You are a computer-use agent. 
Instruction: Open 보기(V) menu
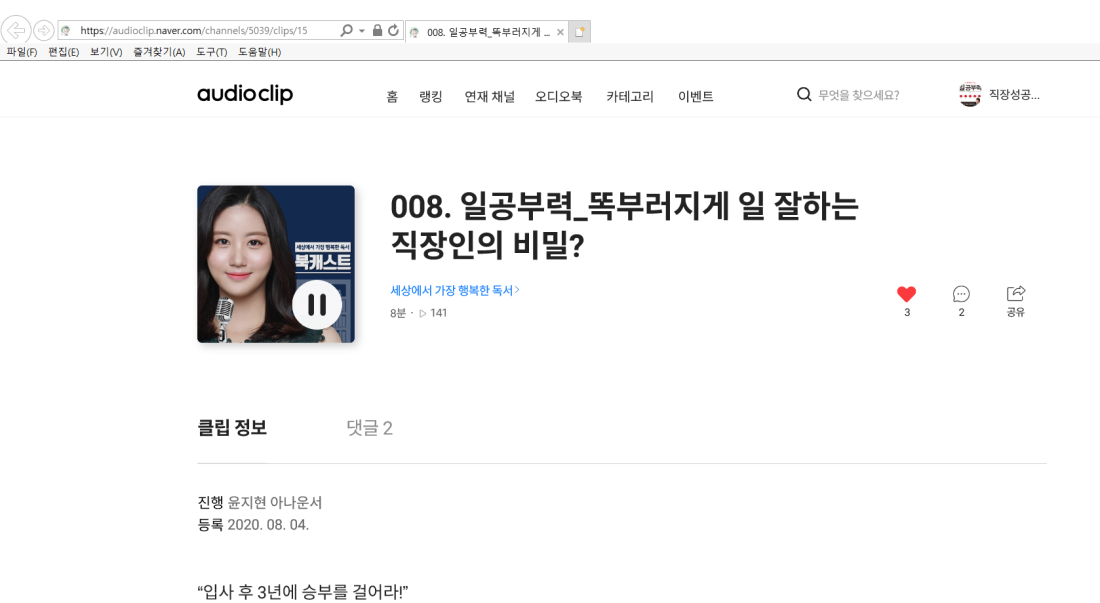(x=106, y=52)
